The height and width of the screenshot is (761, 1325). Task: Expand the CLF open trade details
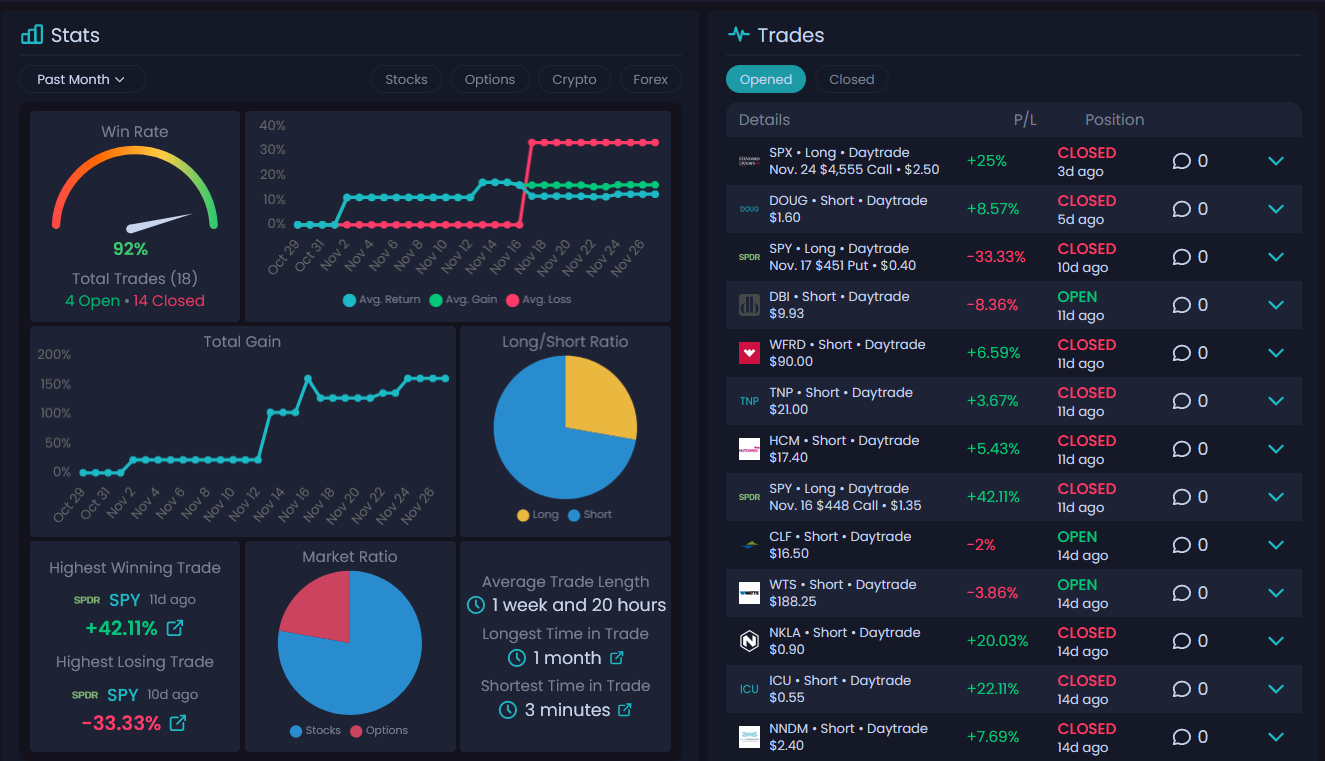pos(1276,545)
